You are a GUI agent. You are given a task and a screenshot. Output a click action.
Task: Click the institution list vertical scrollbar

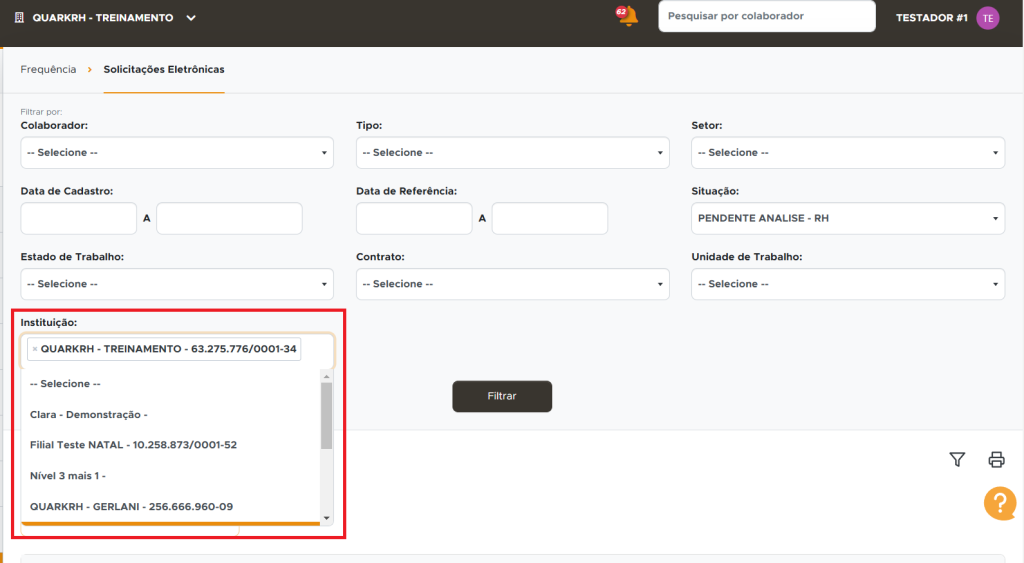326,415
